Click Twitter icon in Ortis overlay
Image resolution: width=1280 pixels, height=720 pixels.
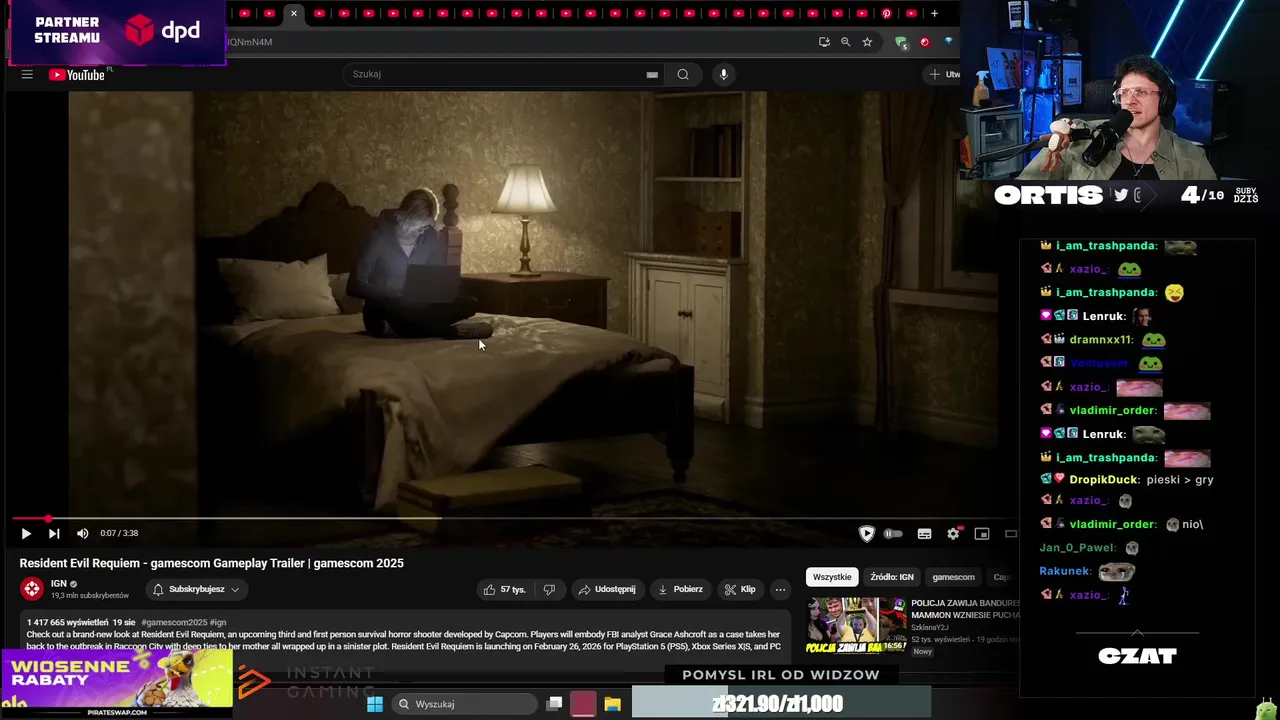[x=1121, y=195]
